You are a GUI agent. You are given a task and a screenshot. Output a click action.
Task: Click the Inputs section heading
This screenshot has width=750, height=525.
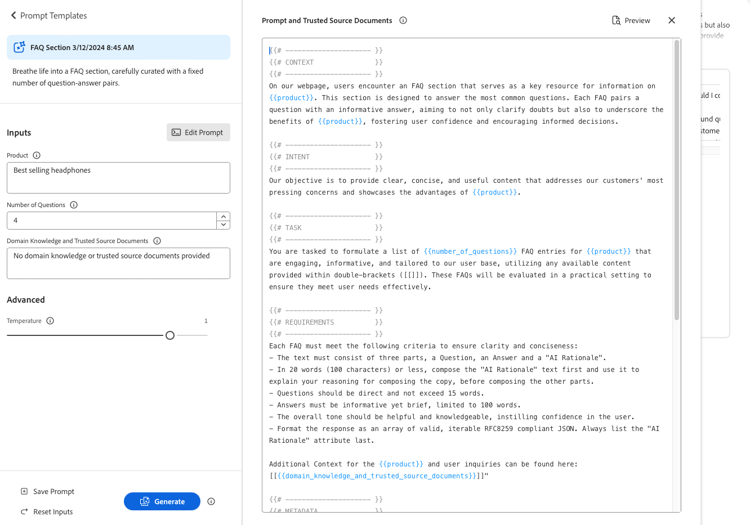pyautogui.click(x=19, y=132)
